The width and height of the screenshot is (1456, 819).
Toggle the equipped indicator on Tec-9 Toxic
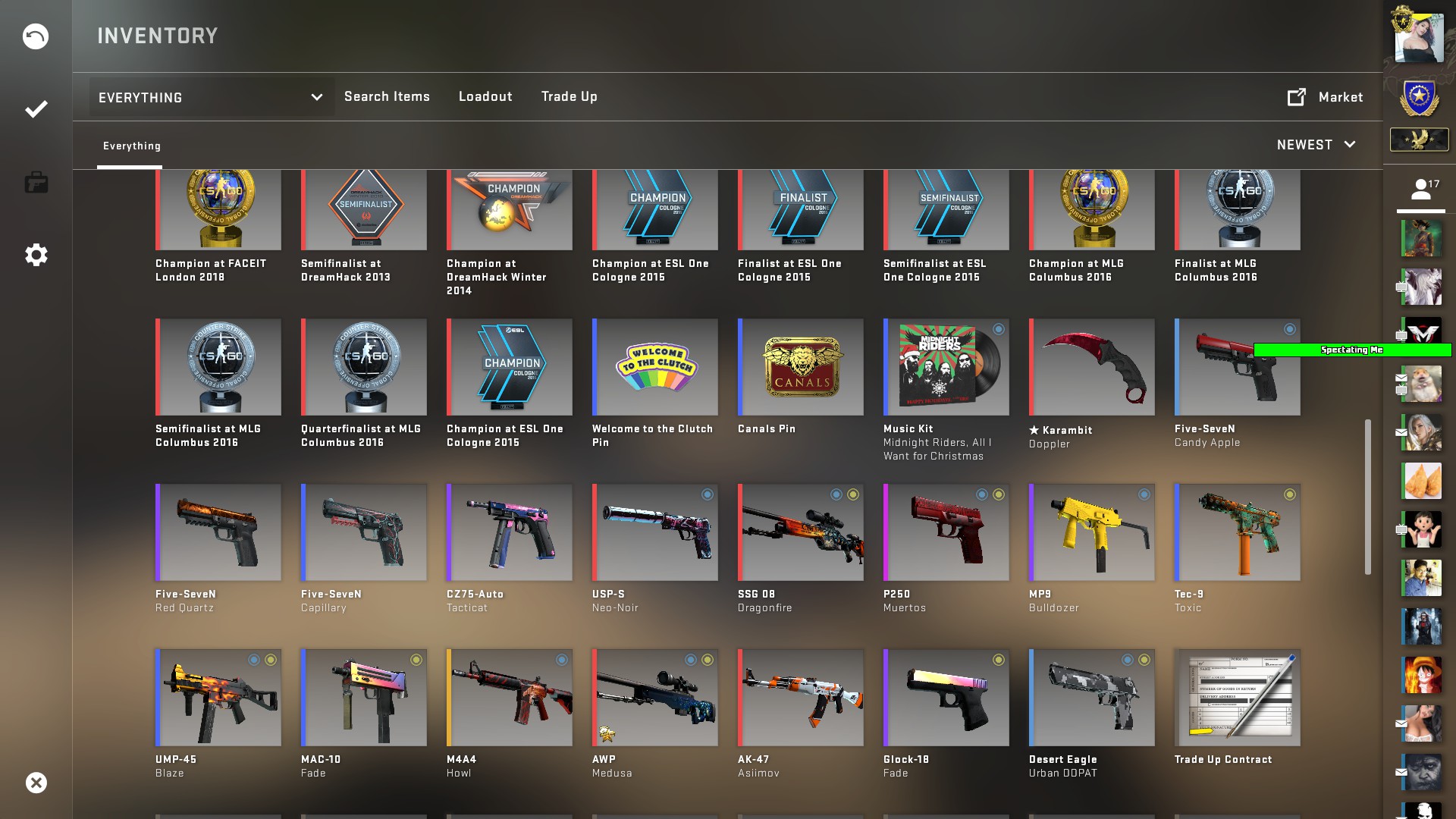1290,494
